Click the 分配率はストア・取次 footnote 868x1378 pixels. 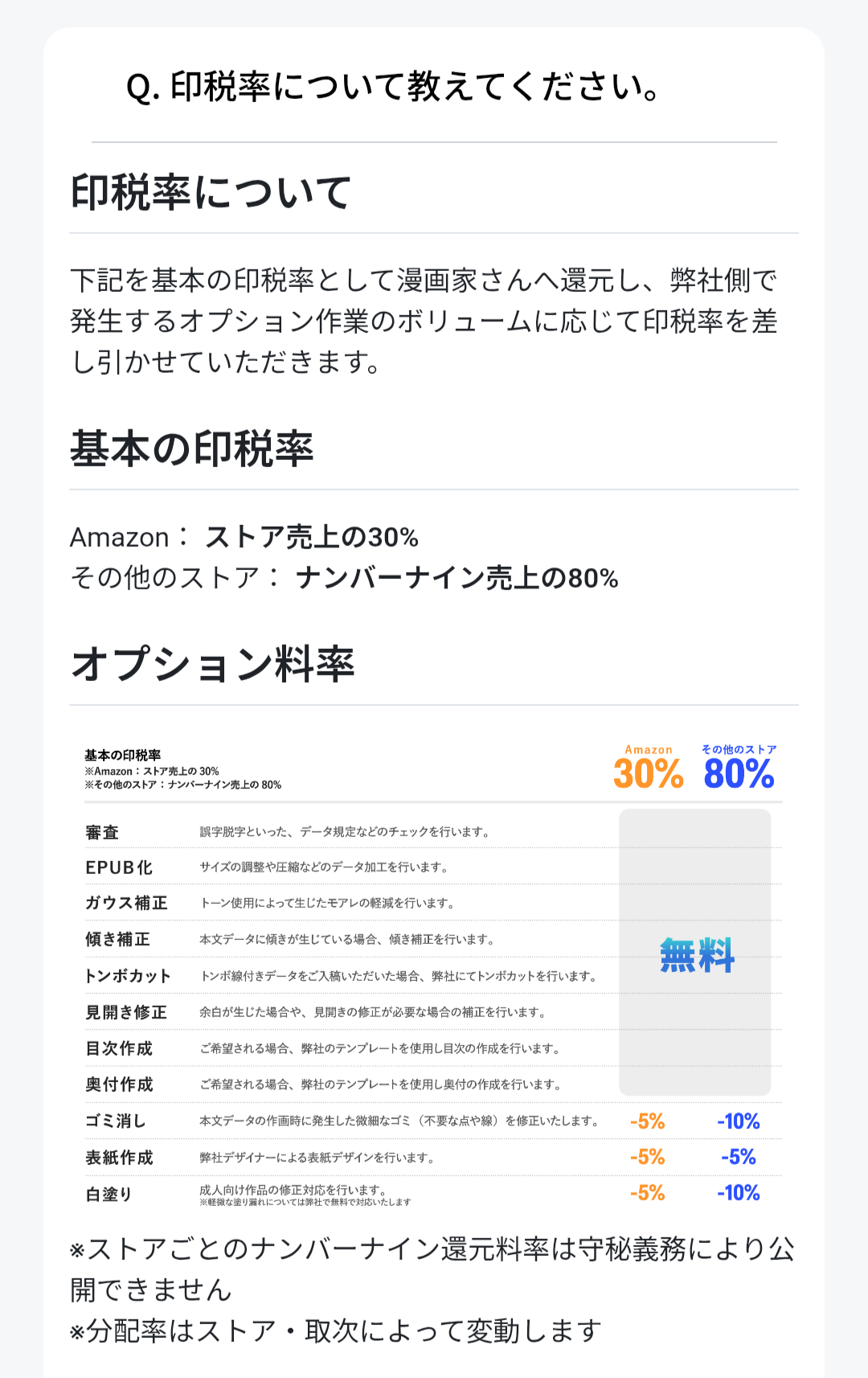[336, 1331]
